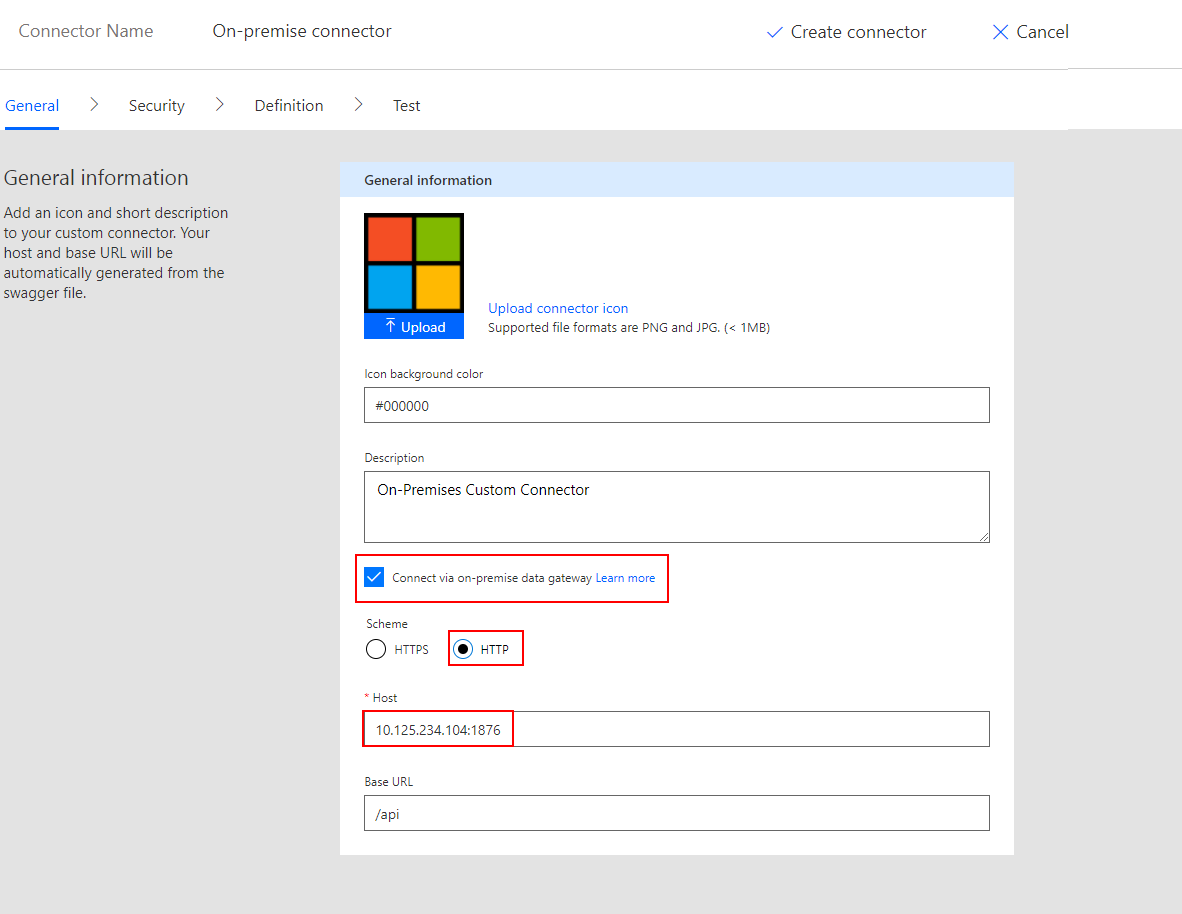Click the Microsoft logo connector icon
The height and width of the screenshot is (914, 1182).
414,263
